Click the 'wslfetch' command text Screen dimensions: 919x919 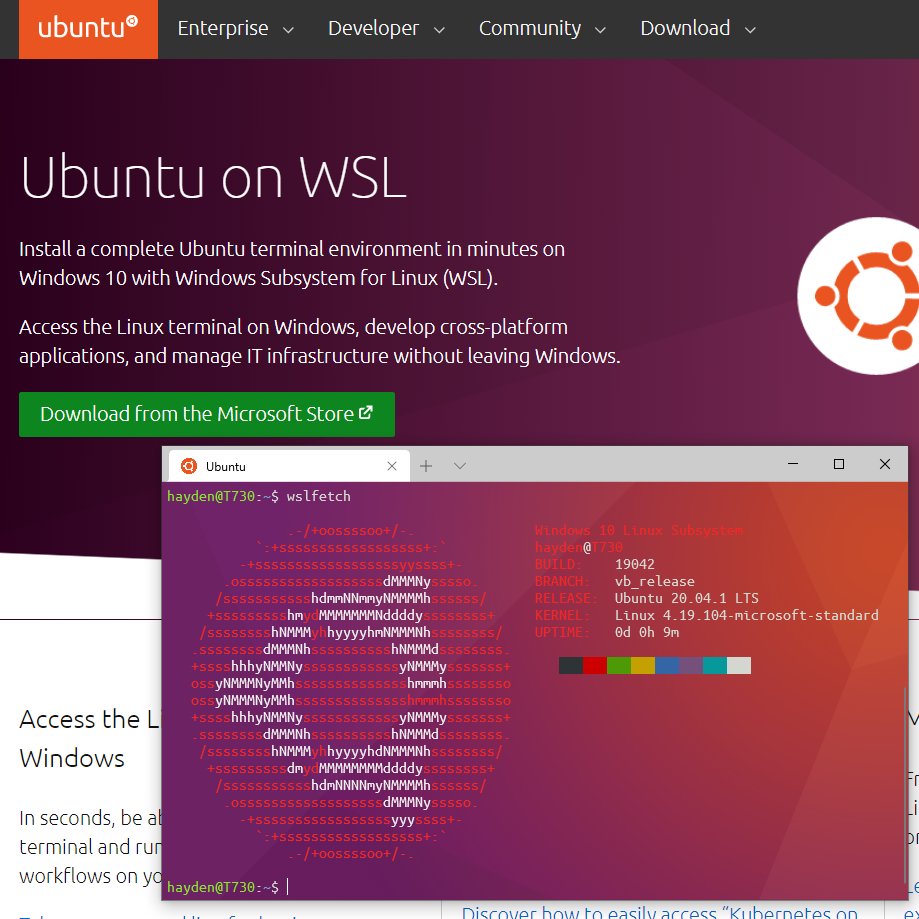(318, 496)
